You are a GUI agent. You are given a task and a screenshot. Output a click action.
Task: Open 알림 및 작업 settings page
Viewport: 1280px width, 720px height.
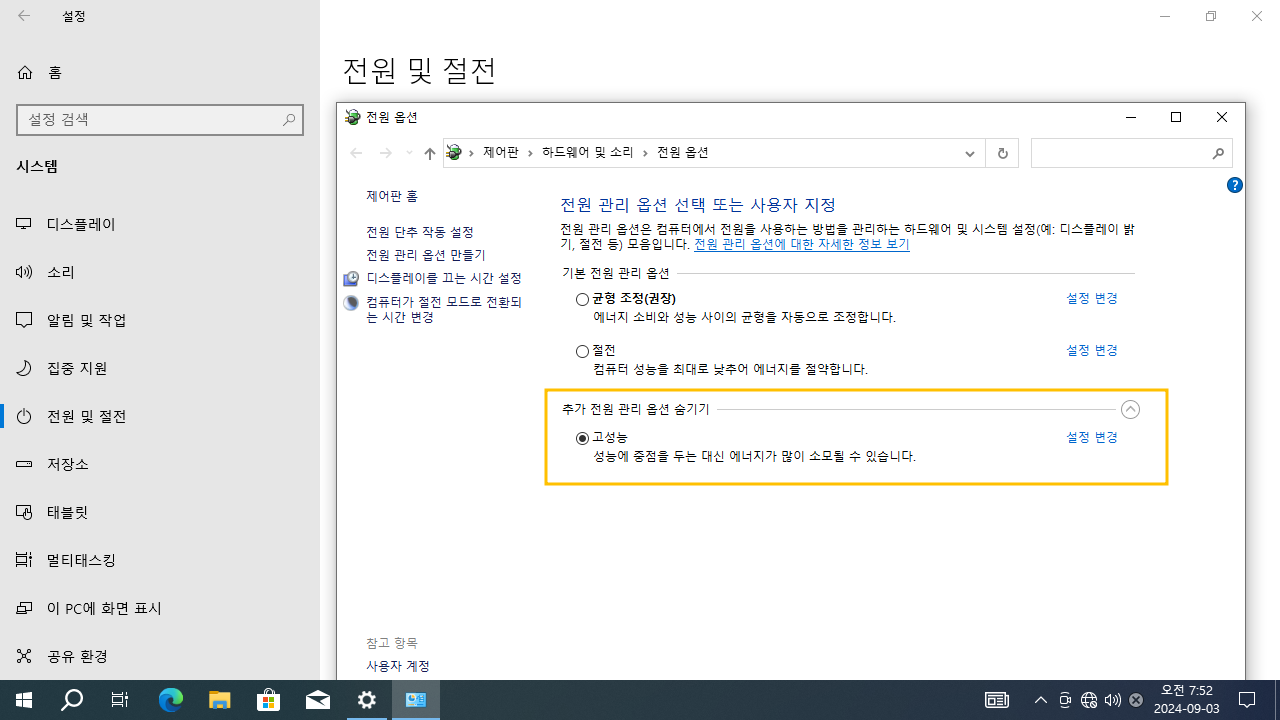(160, 320)
